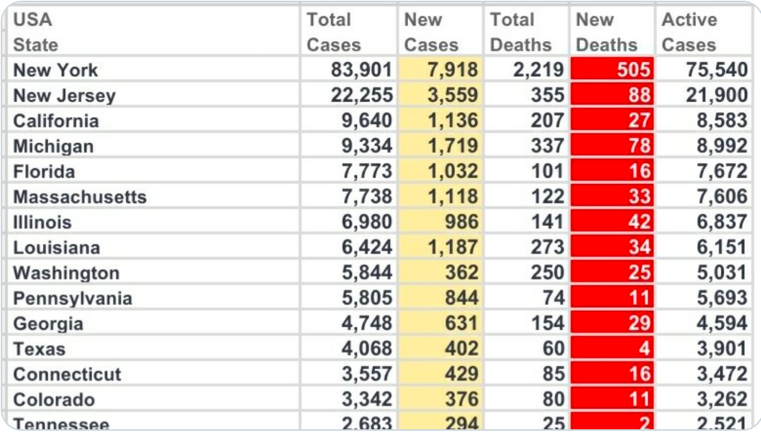This screenshot has height=433, width=761.
Task: Click New Jersey's red 88 new deaths cell
Action: point(612,96)
